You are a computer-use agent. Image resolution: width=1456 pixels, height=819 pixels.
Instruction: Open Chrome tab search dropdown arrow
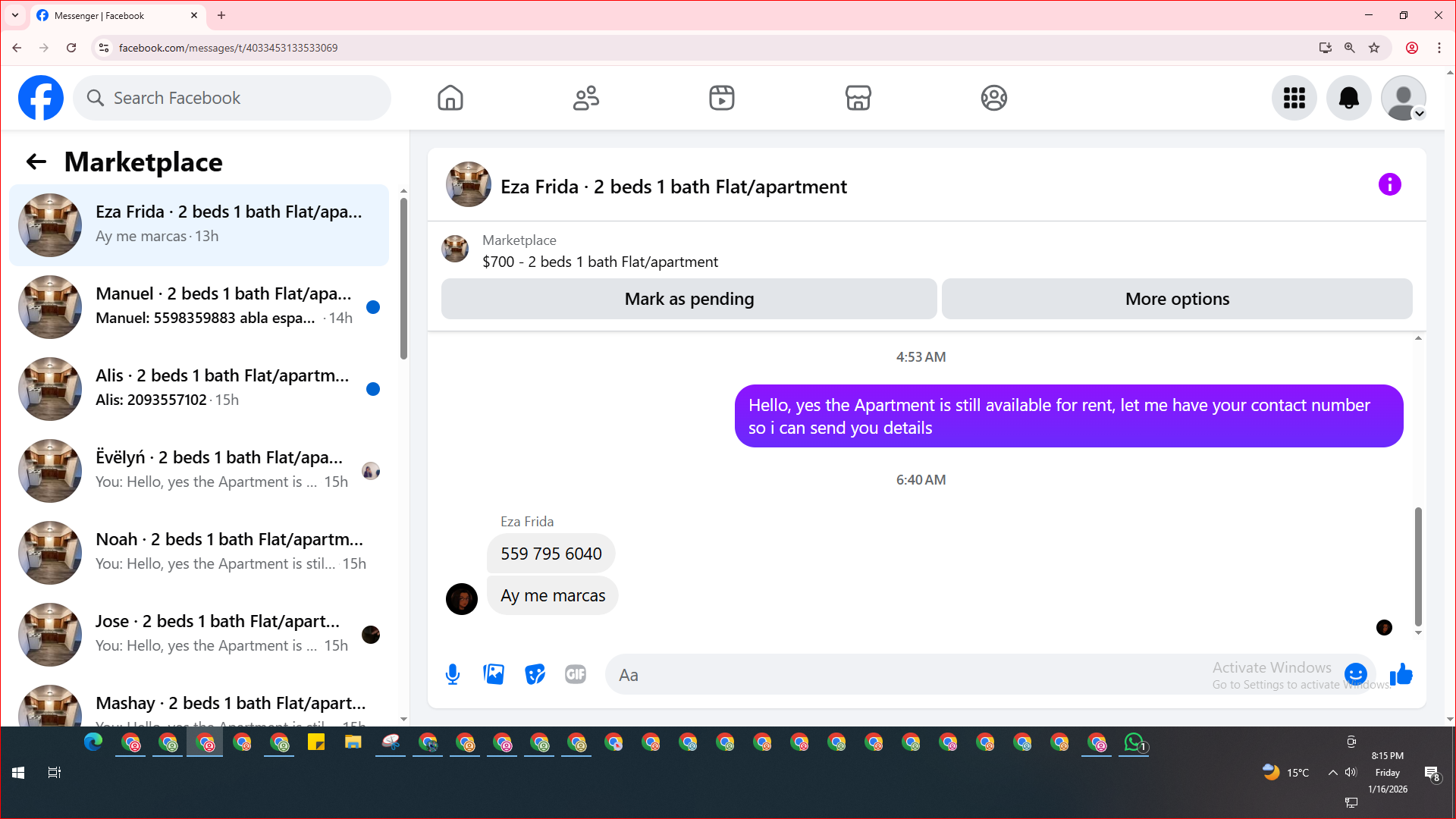14,15
